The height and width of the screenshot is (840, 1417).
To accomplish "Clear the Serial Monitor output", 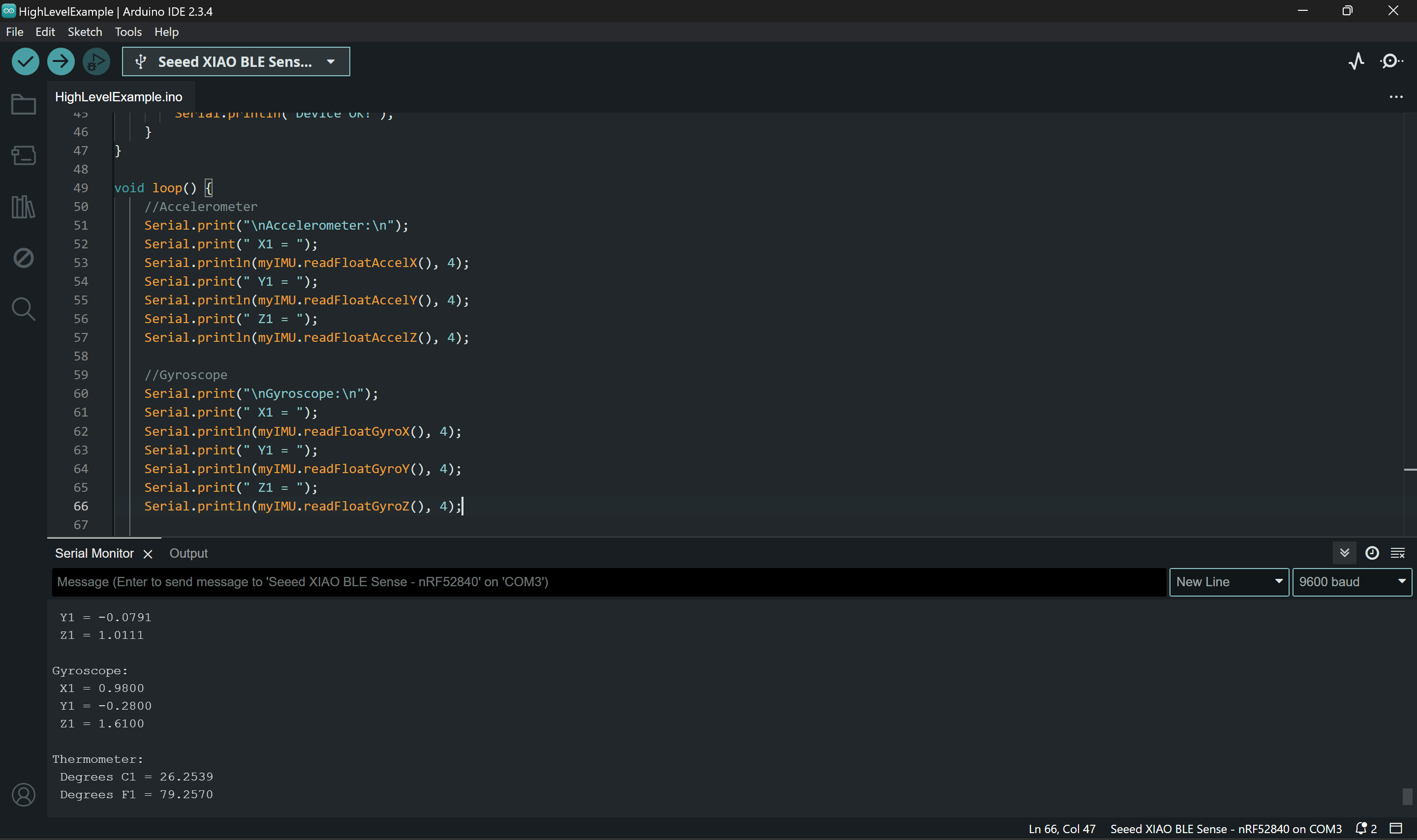I will (1397, 553).
